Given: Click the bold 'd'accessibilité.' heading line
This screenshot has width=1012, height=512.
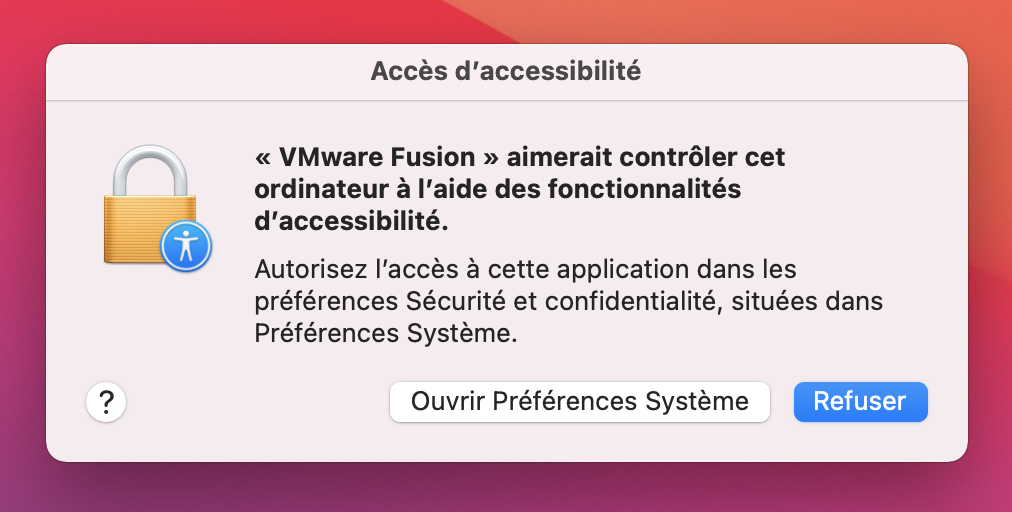Looking at the screenshot, I should tap(352, 222).
